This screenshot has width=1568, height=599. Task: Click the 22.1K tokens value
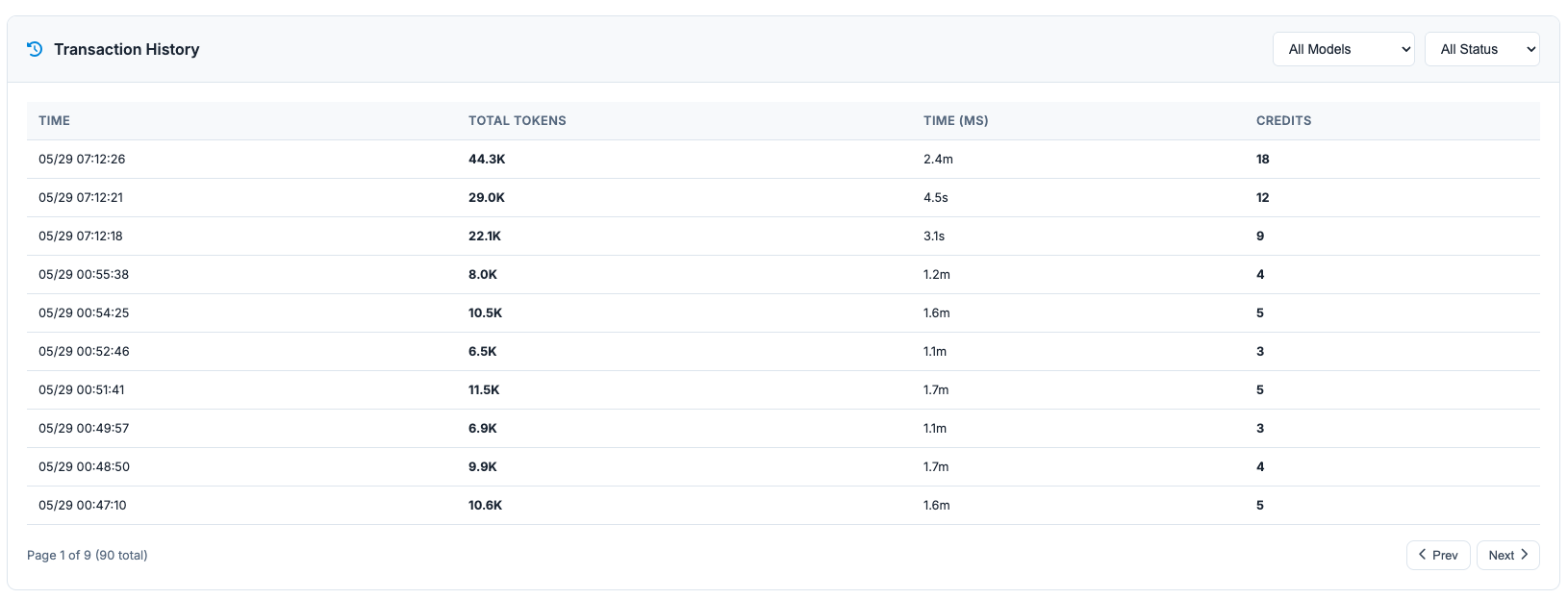coord(485,236)
